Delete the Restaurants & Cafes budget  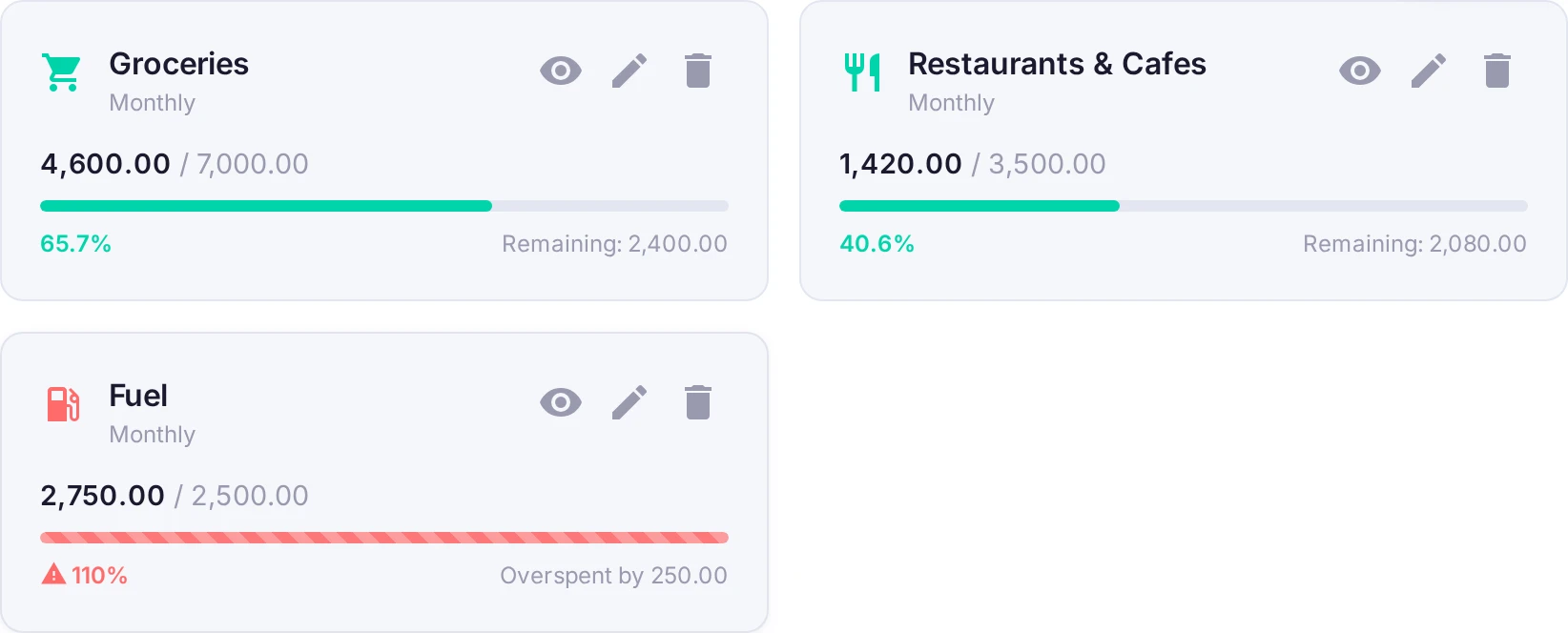pyautogui.click(x=1497, y=71)
